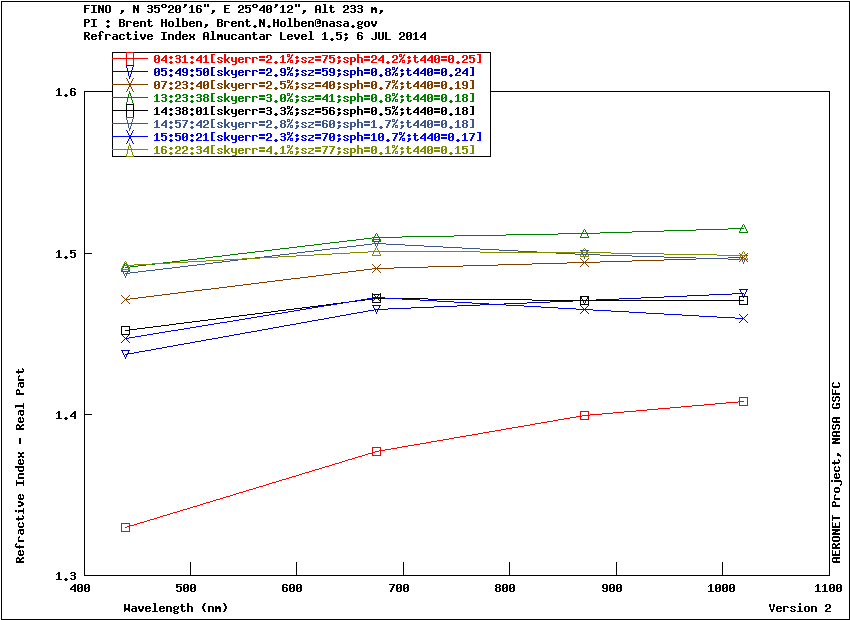Click the red square marker in the 04:31:41 legend entry
The image size is (850, 620).
pyautogui.click(x=129, y=60)
